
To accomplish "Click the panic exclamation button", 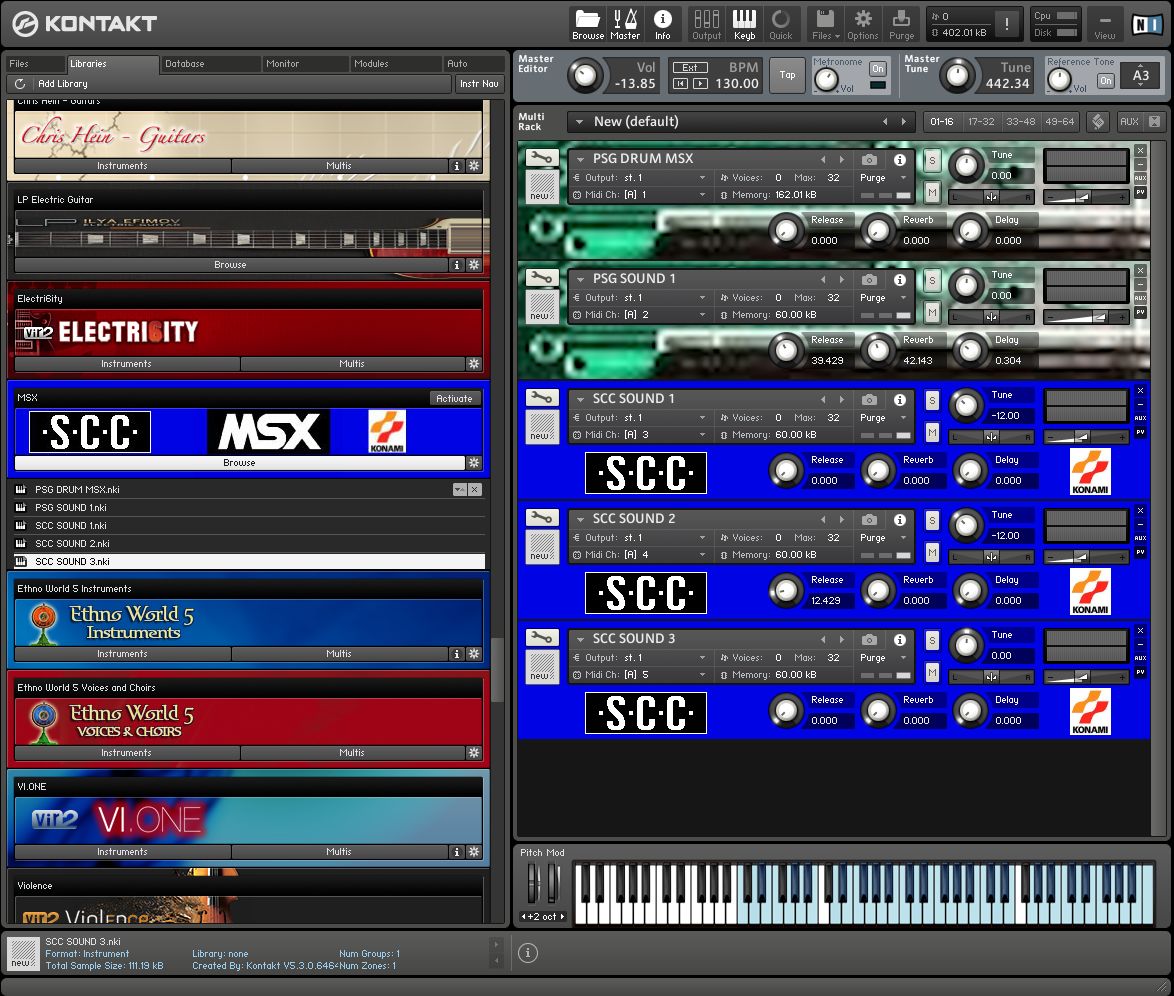I will [1007, 24].
